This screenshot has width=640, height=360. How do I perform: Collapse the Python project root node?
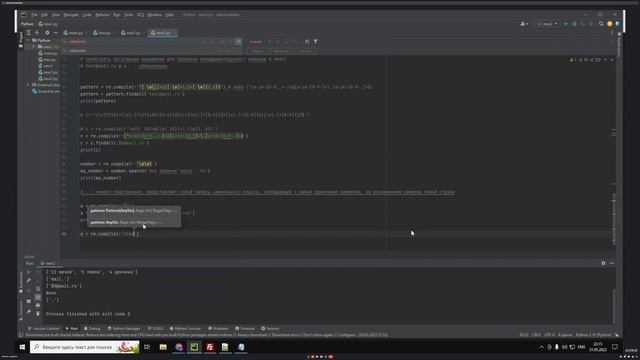coord(28,40)
